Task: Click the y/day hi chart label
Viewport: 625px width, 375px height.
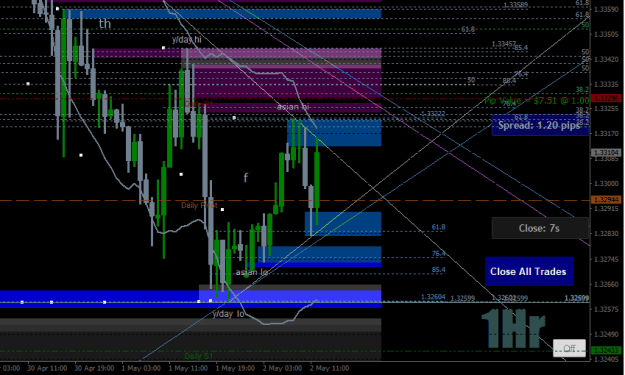Action: pyautogui.click(x=187, y=39)
